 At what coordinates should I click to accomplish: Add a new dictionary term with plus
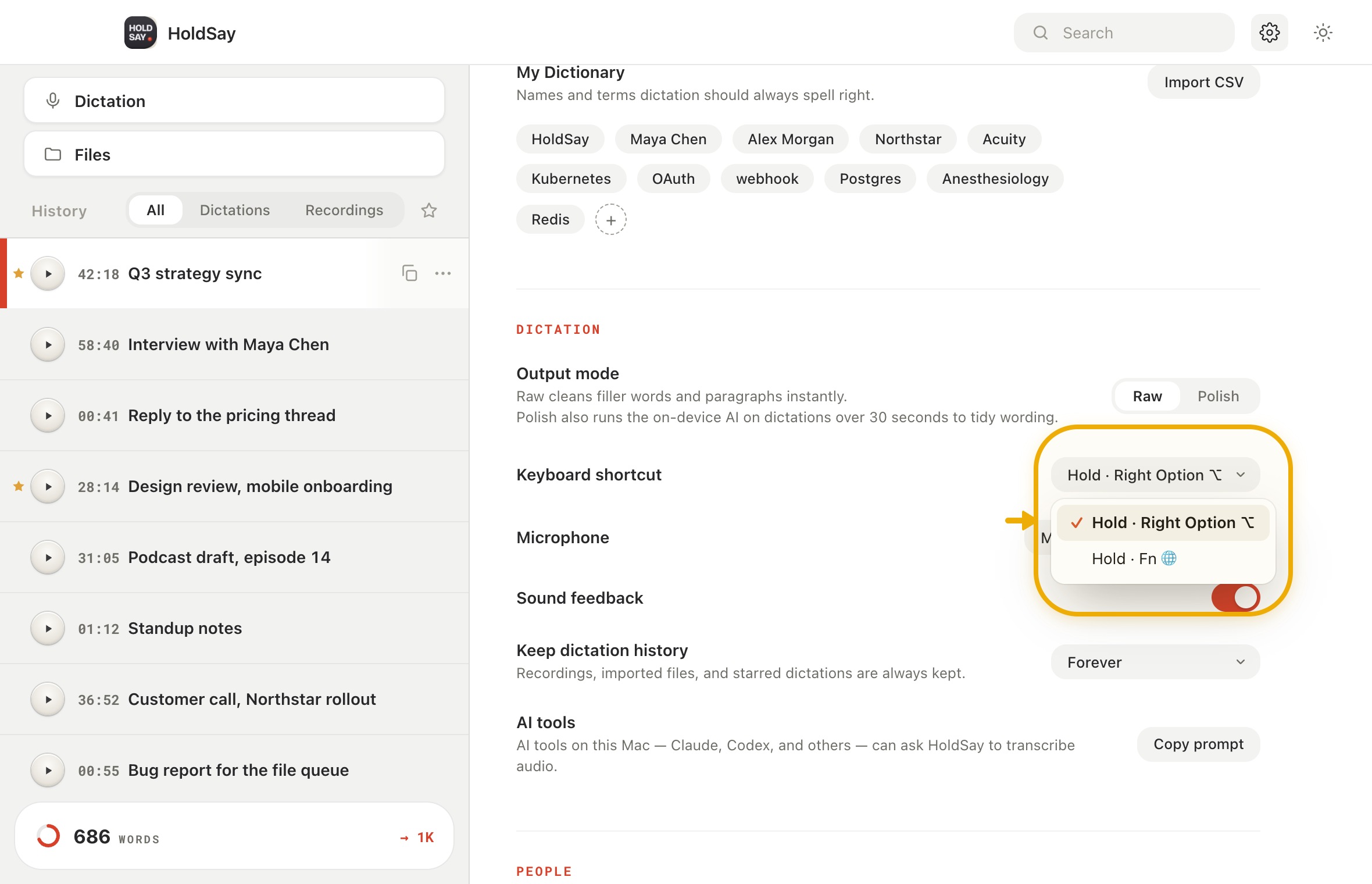pyautogui.click(x=610, y=219)
